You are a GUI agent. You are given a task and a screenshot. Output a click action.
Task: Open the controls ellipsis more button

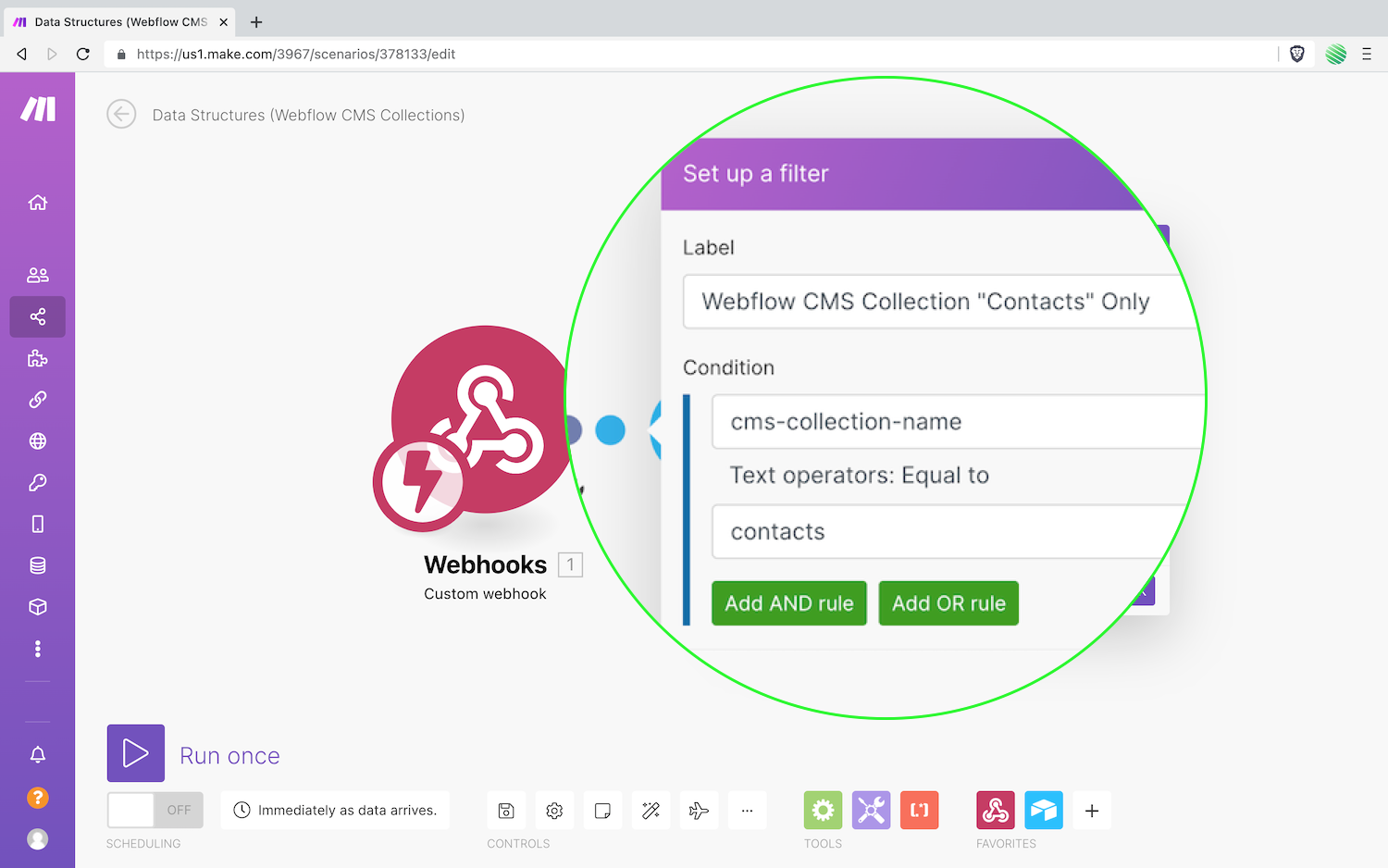pos(747,811)
